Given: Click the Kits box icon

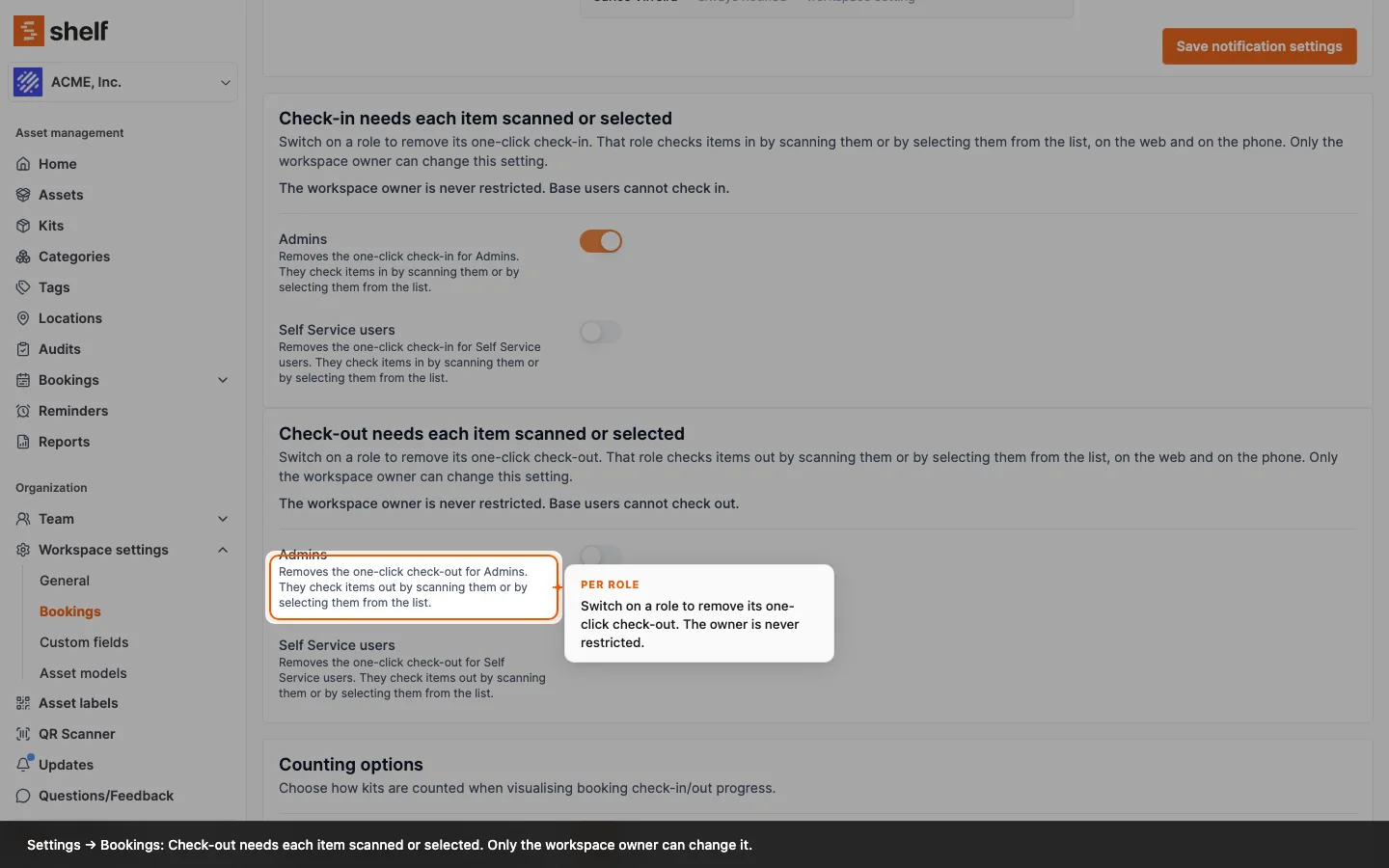Looking at the screenshot, I should [23, 226].
